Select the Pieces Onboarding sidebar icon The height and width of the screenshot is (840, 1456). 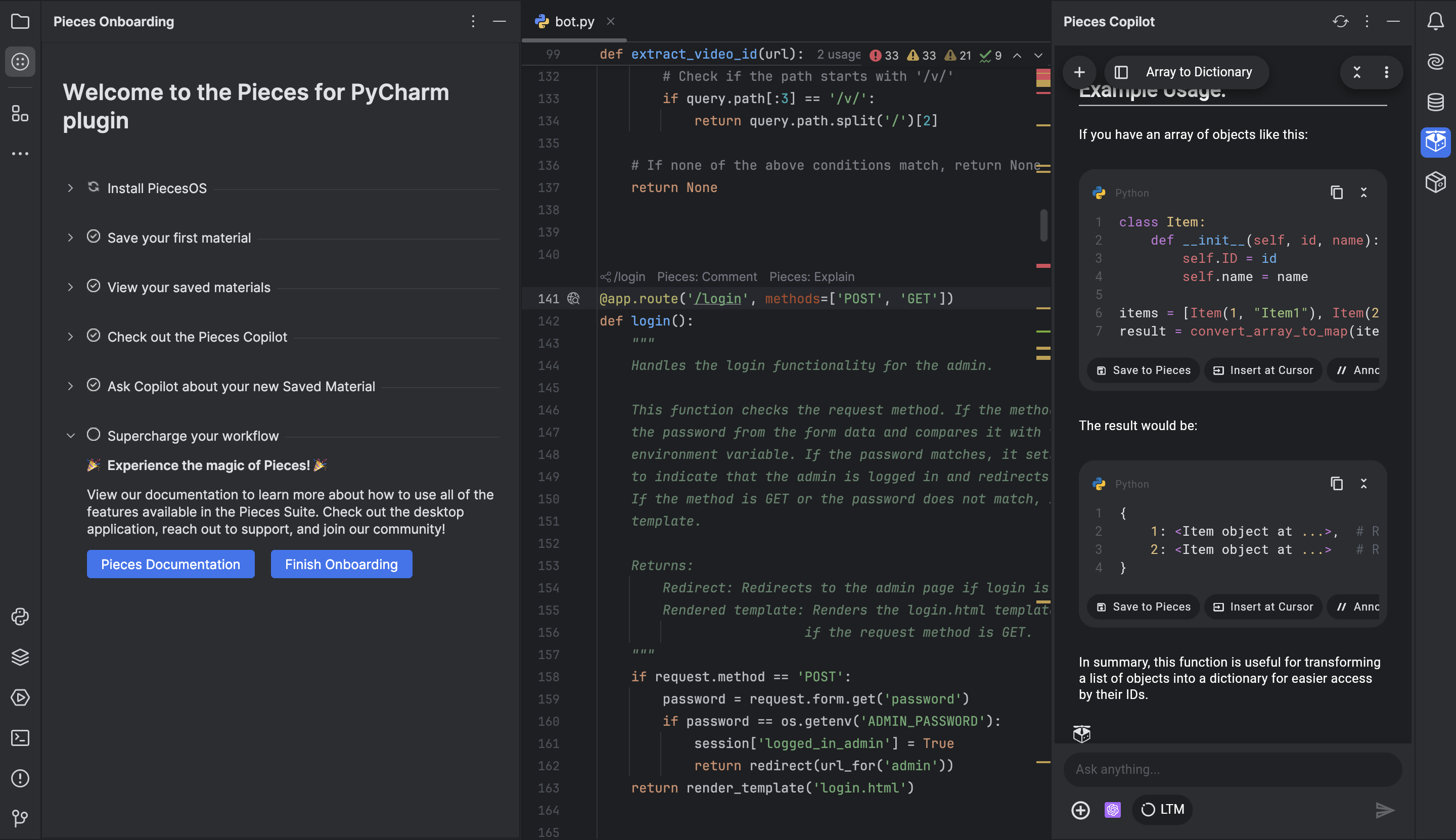(20, 62)
